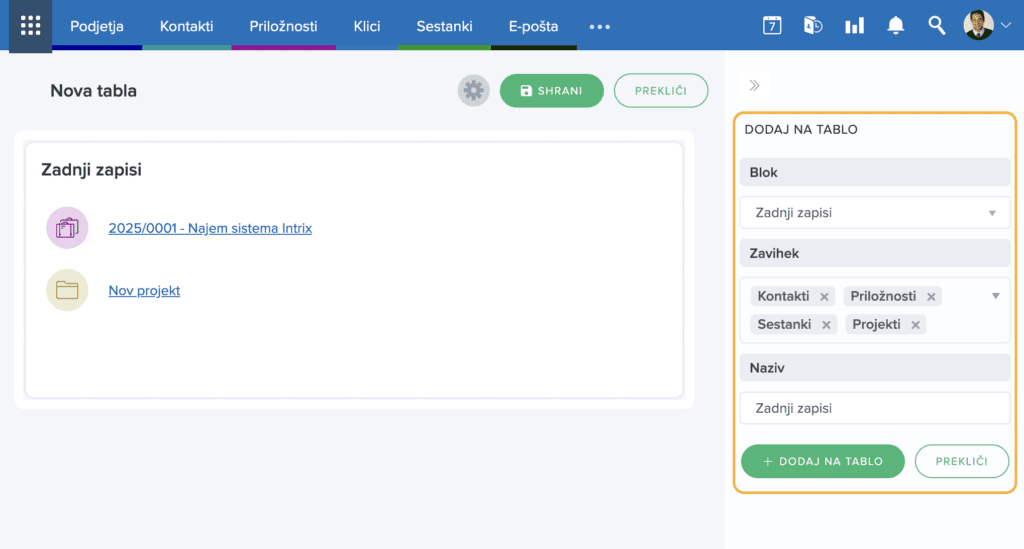This screenshot has width=1024, height=549.
Task: Open the Zavihek multi-select dropdown arrow
Action: pyautogui.click(x=995, y=296)
